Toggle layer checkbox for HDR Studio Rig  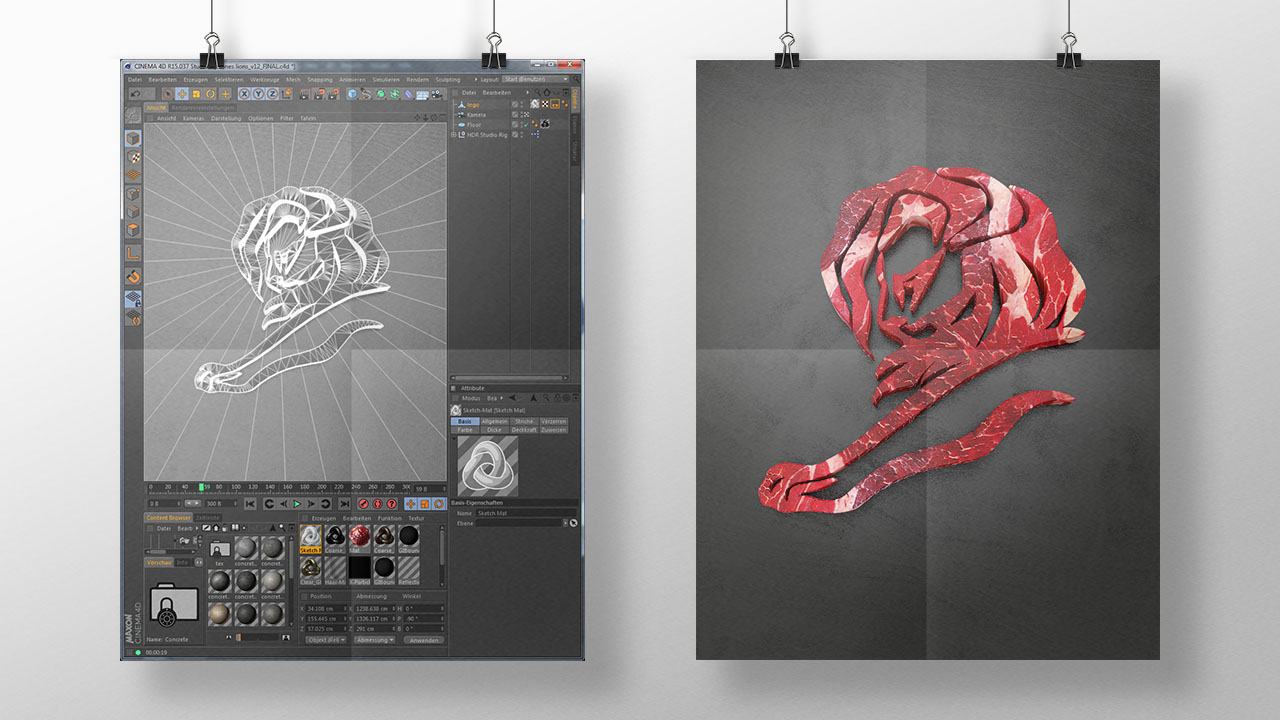click(x=514, y=135)
